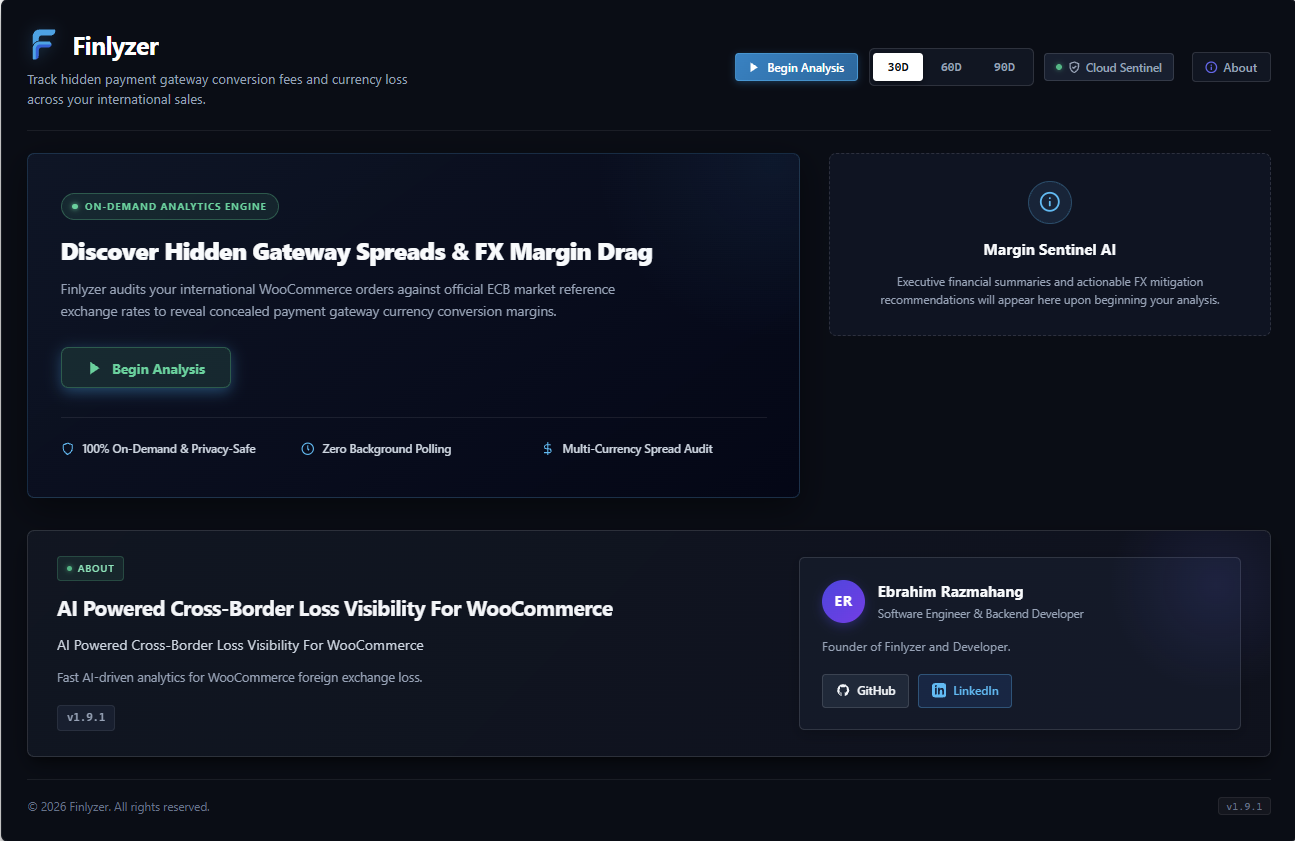
Task: Click the ON-DEMAND ANALYTICS ENGINE badge
Action: (170, 207)
